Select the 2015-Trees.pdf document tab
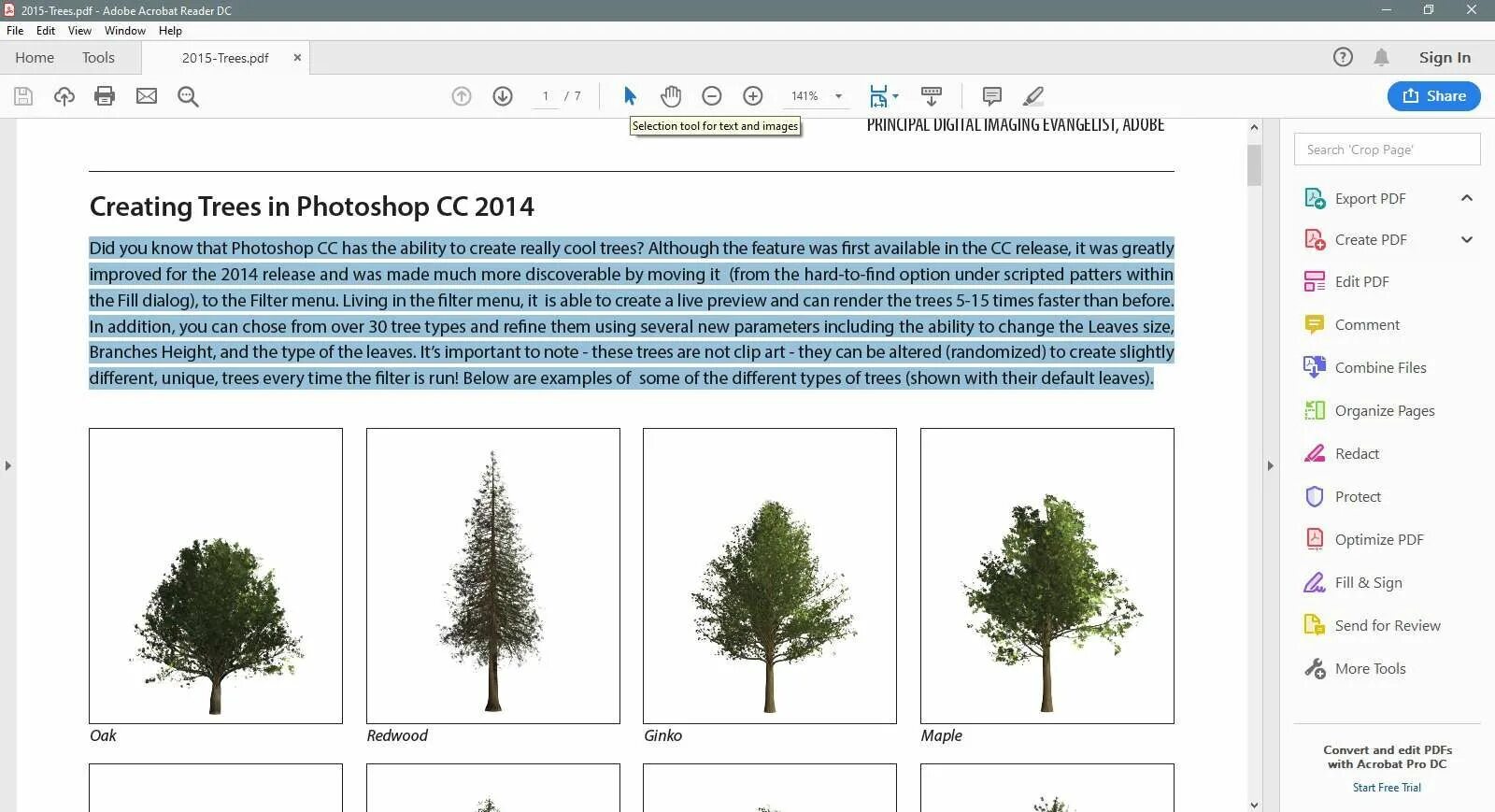The image size is (1495, 812). 225,58
